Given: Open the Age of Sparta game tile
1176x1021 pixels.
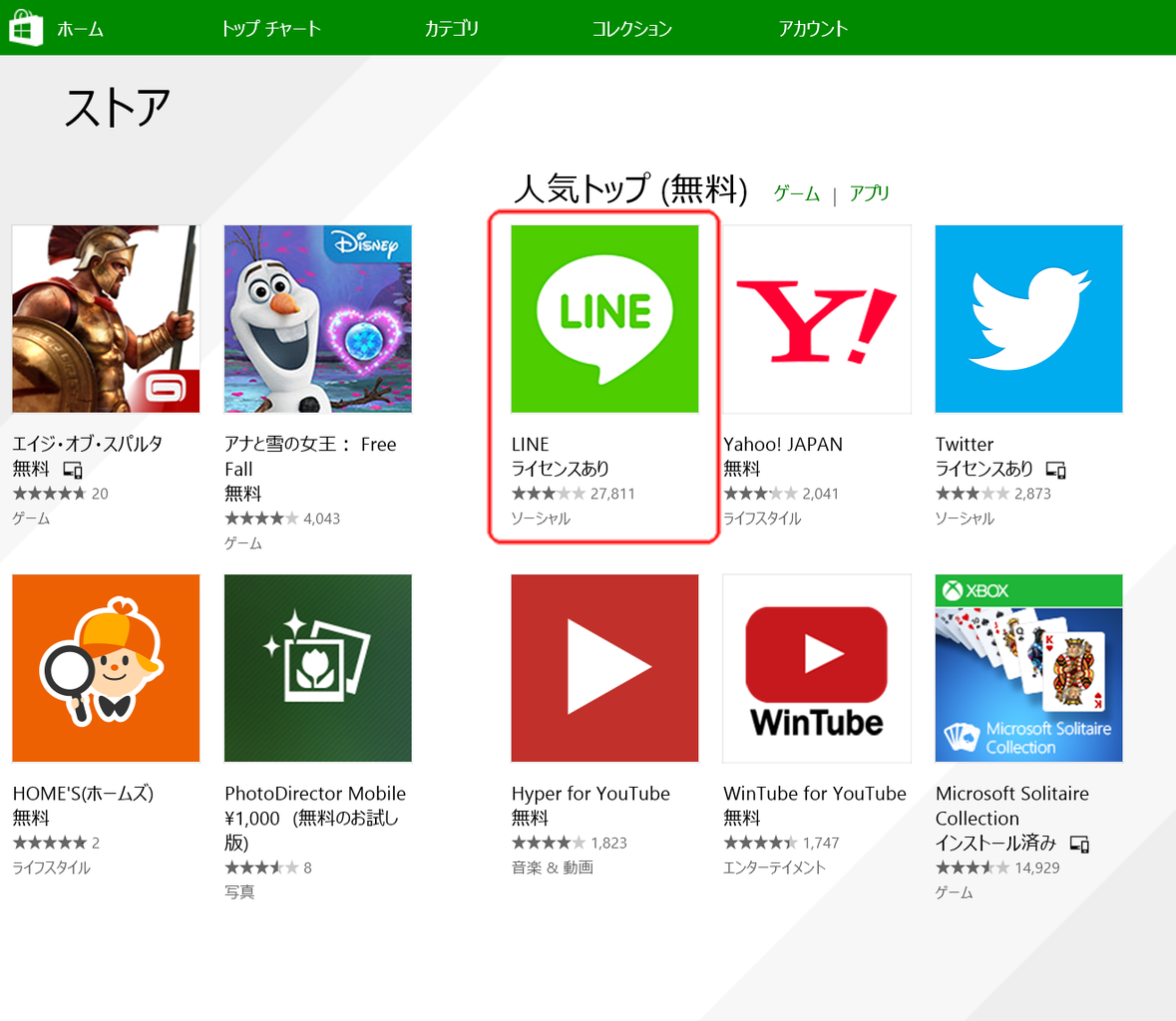Looking at the screenshot, I should point(106,319).
